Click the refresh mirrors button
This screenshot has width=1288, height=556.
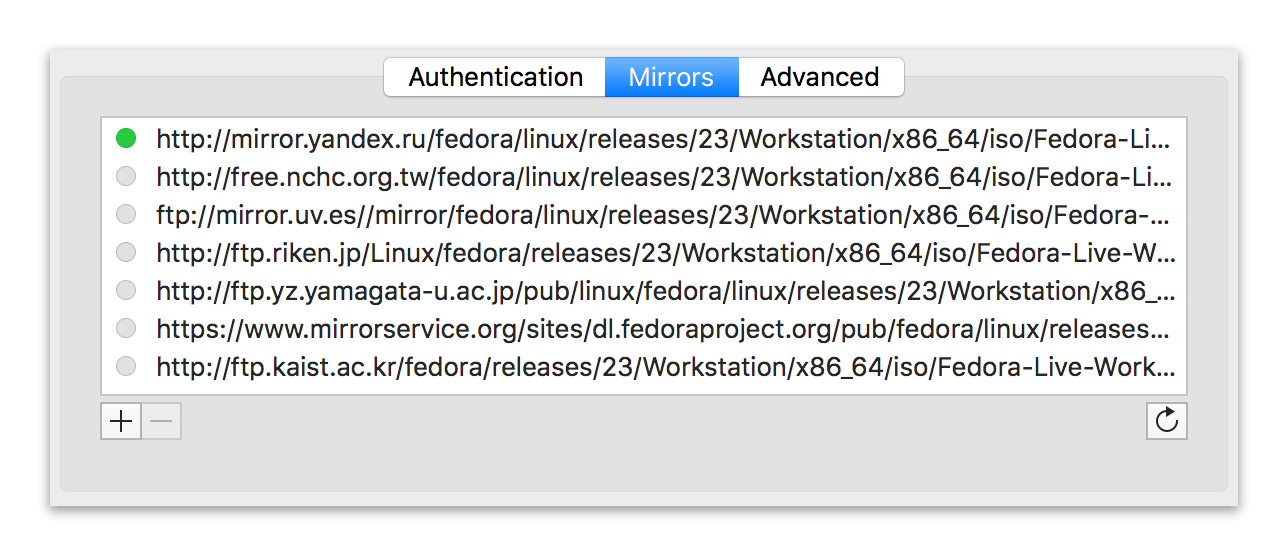(1166, 421)
